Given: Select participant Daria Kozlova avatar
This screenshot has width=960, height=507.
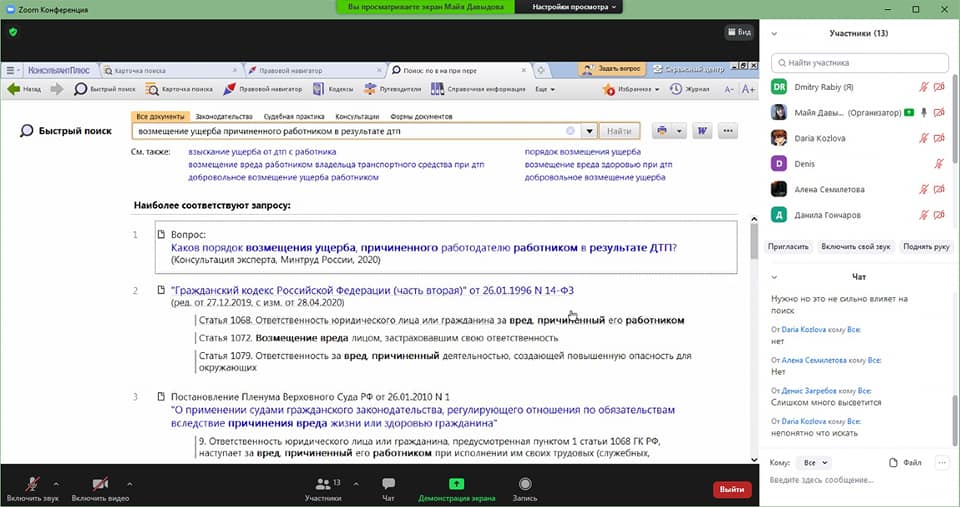Looking at the screenshot, I should [x=779, y=138].
